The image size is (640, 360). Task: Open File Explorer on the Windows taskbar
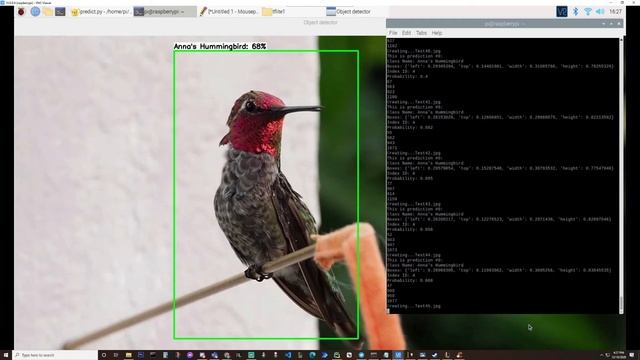tap(129, 355)
